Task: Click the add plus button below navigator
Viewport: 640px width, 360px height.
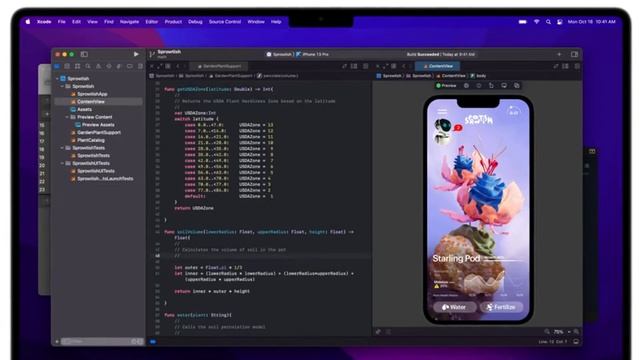Action: pyautogui.click(x=57, y=342)
